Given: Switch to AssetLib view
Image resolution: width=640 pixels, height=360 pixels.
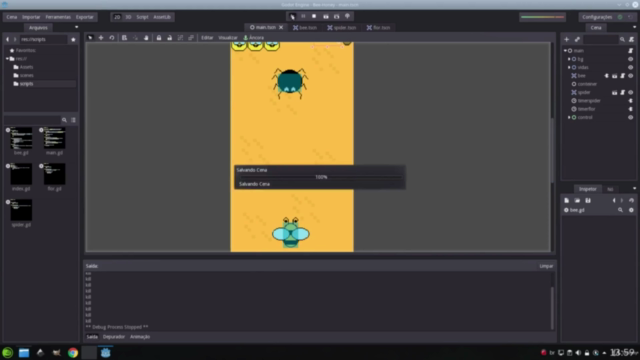Looking at the screenshot, I should tap(162, 17).
